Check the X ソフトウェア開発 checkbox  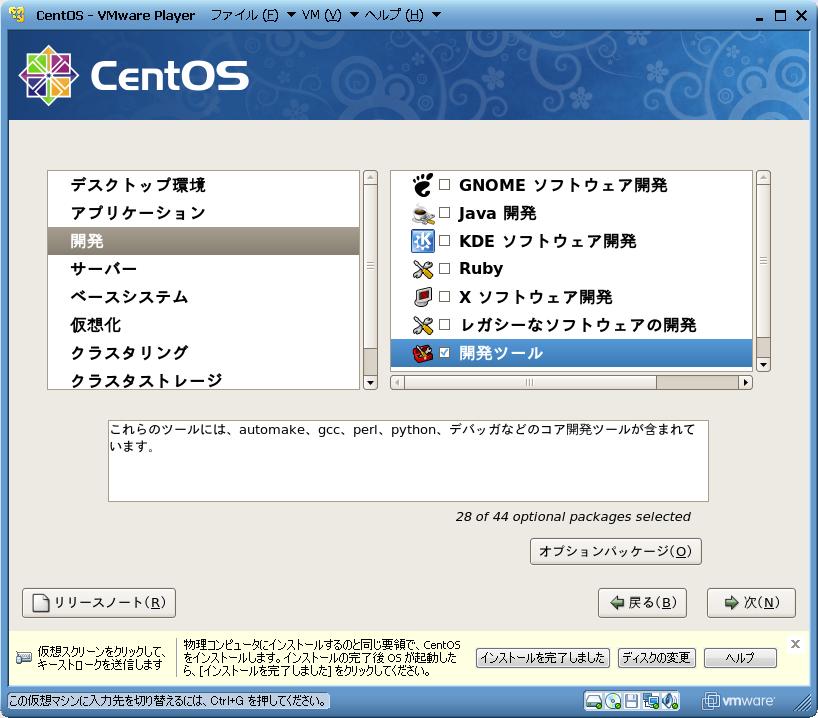[445, 297]
